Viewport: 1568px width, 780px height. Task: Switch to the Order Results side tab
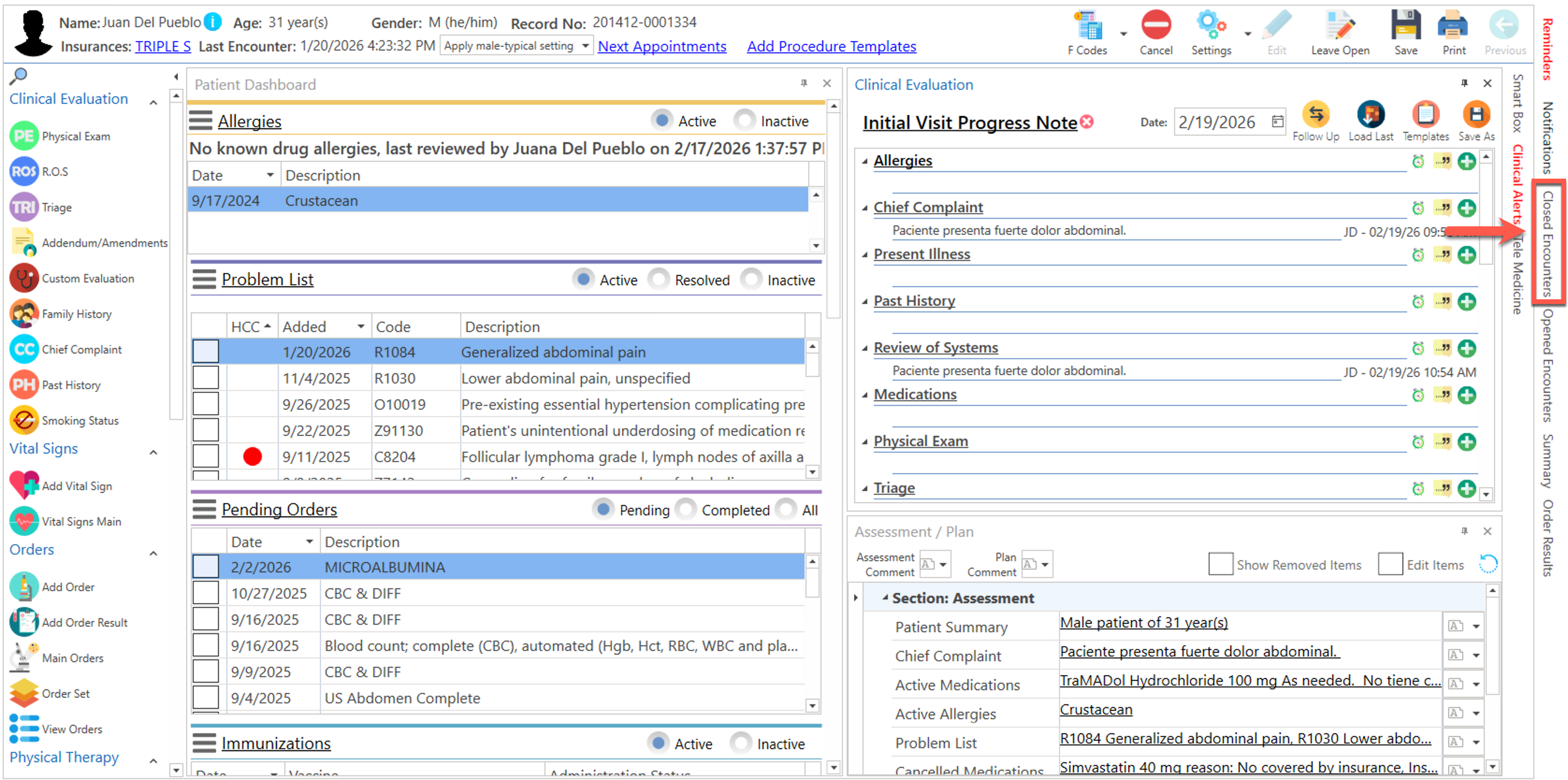(1548, 537)
